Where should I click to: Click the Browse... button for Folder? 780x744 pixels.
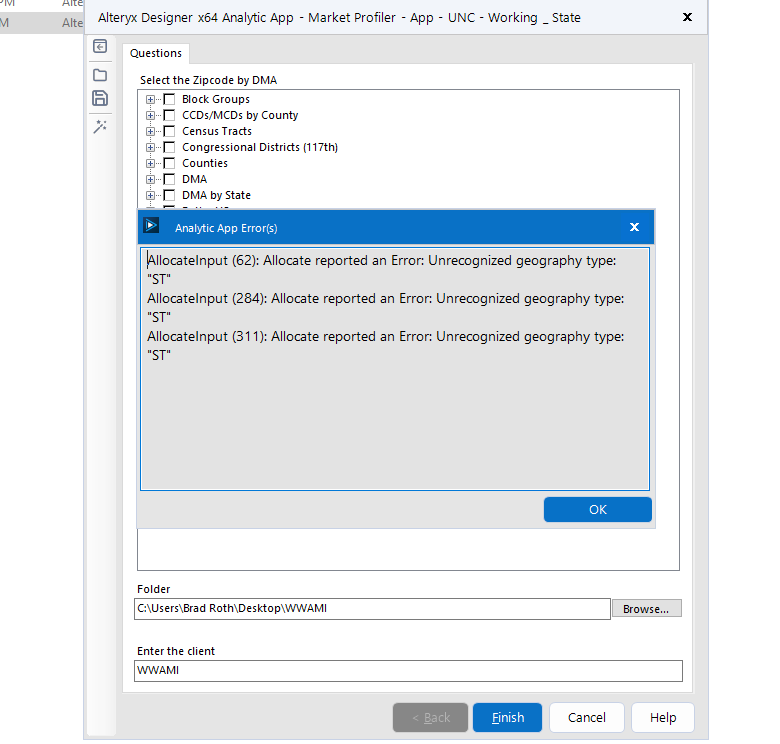coord(646,609)
